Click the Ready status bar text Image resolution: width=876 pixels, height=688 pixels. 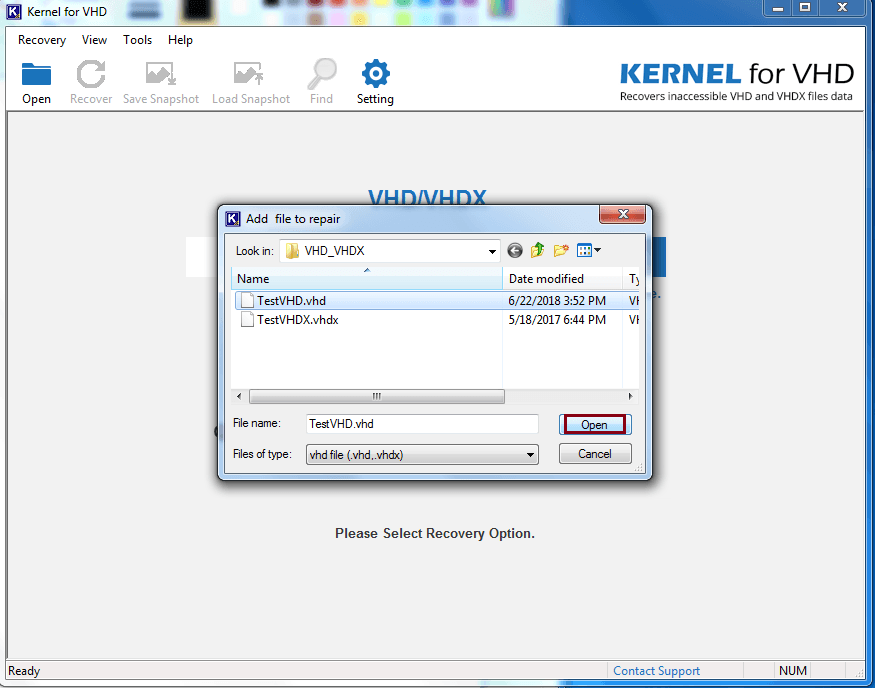pyautogui.click(x=24, y=671)
